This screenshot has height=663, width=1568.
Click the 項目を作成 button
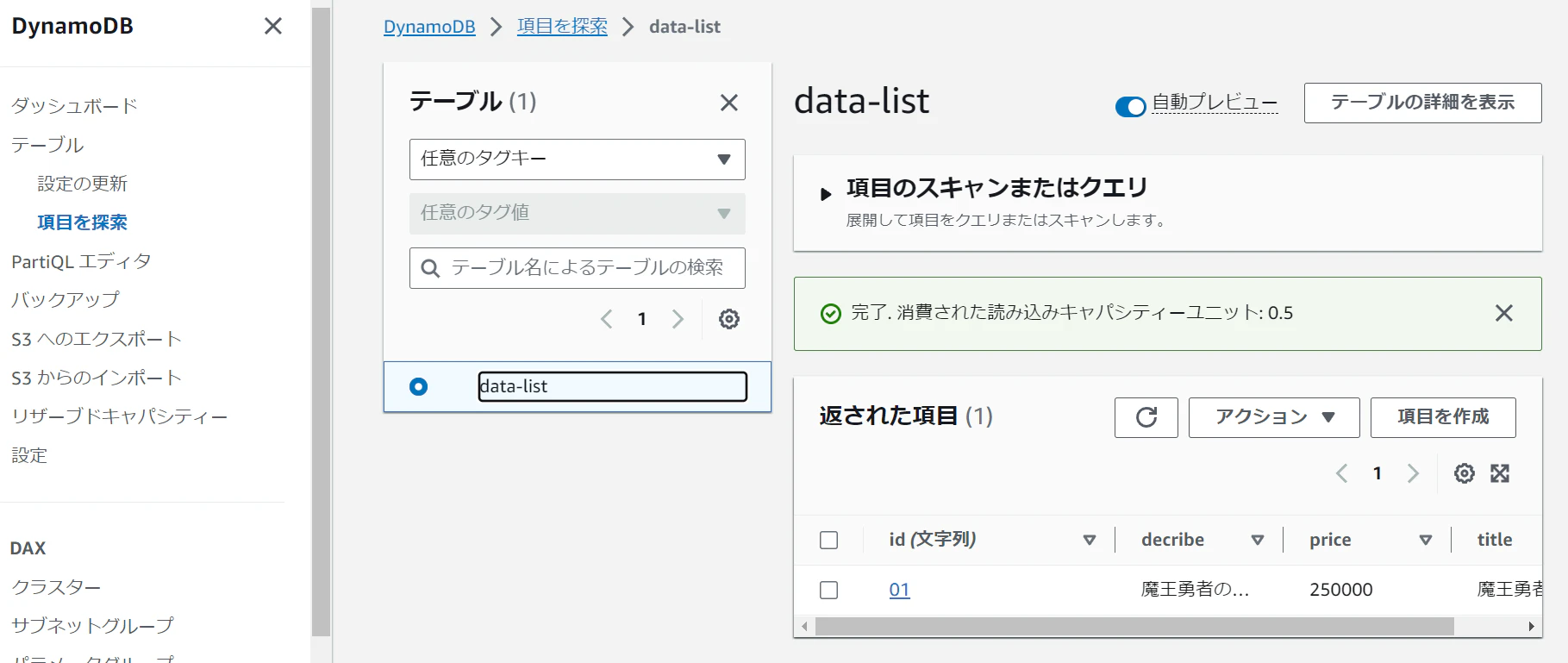click(1443, 417)
